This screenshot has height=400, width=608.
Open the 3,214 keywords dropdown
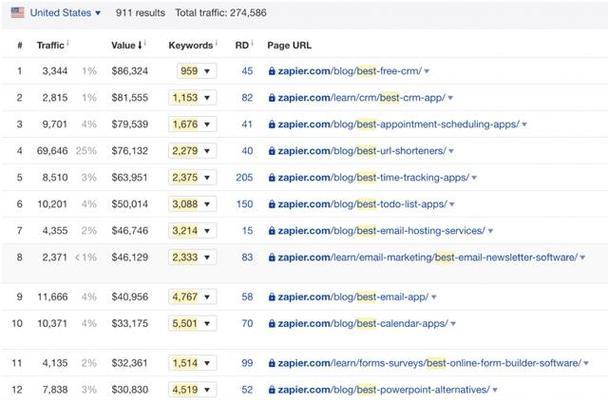[x=192, y=231]
